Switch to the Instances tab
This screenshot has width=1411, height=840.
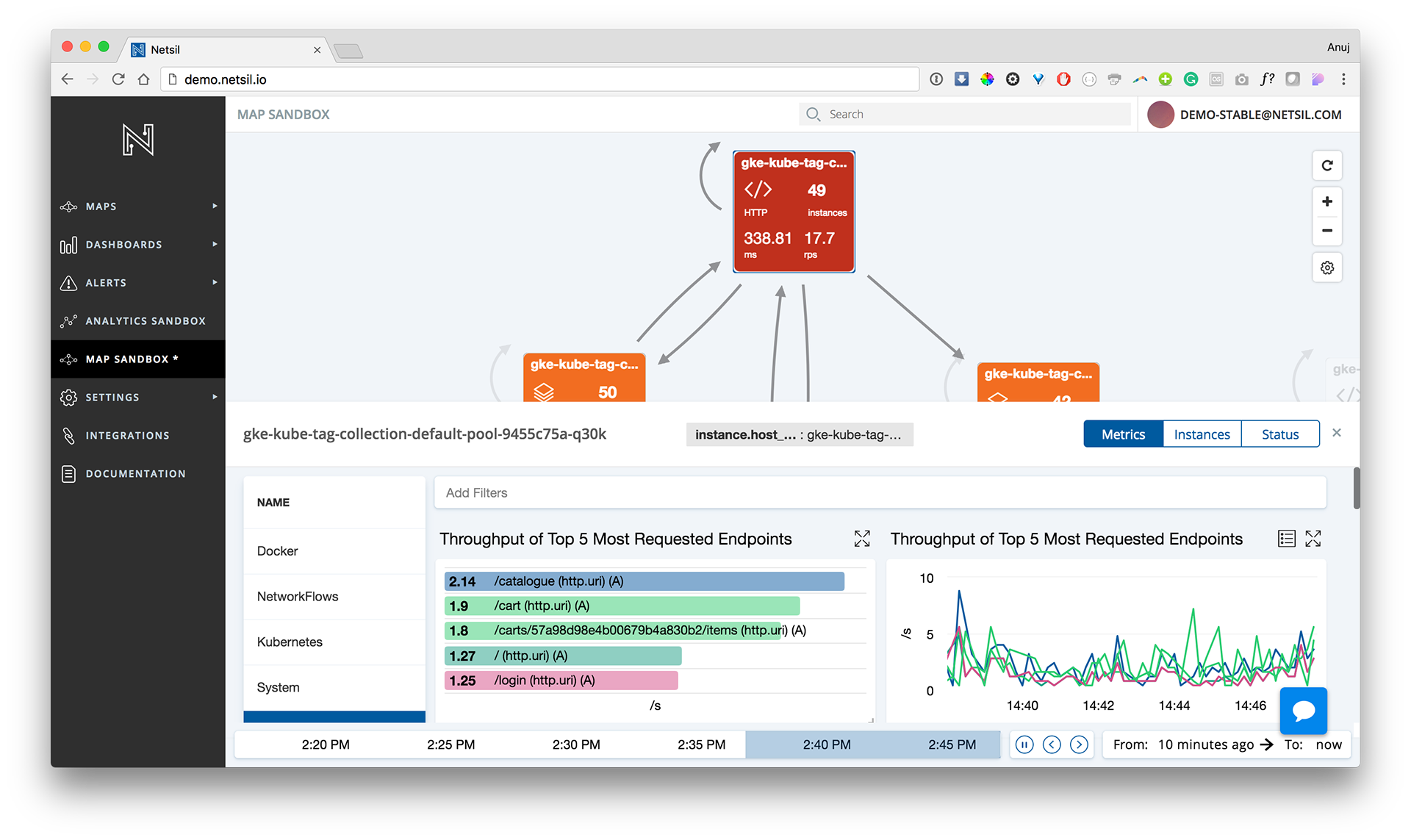[x=1202, y=434]
